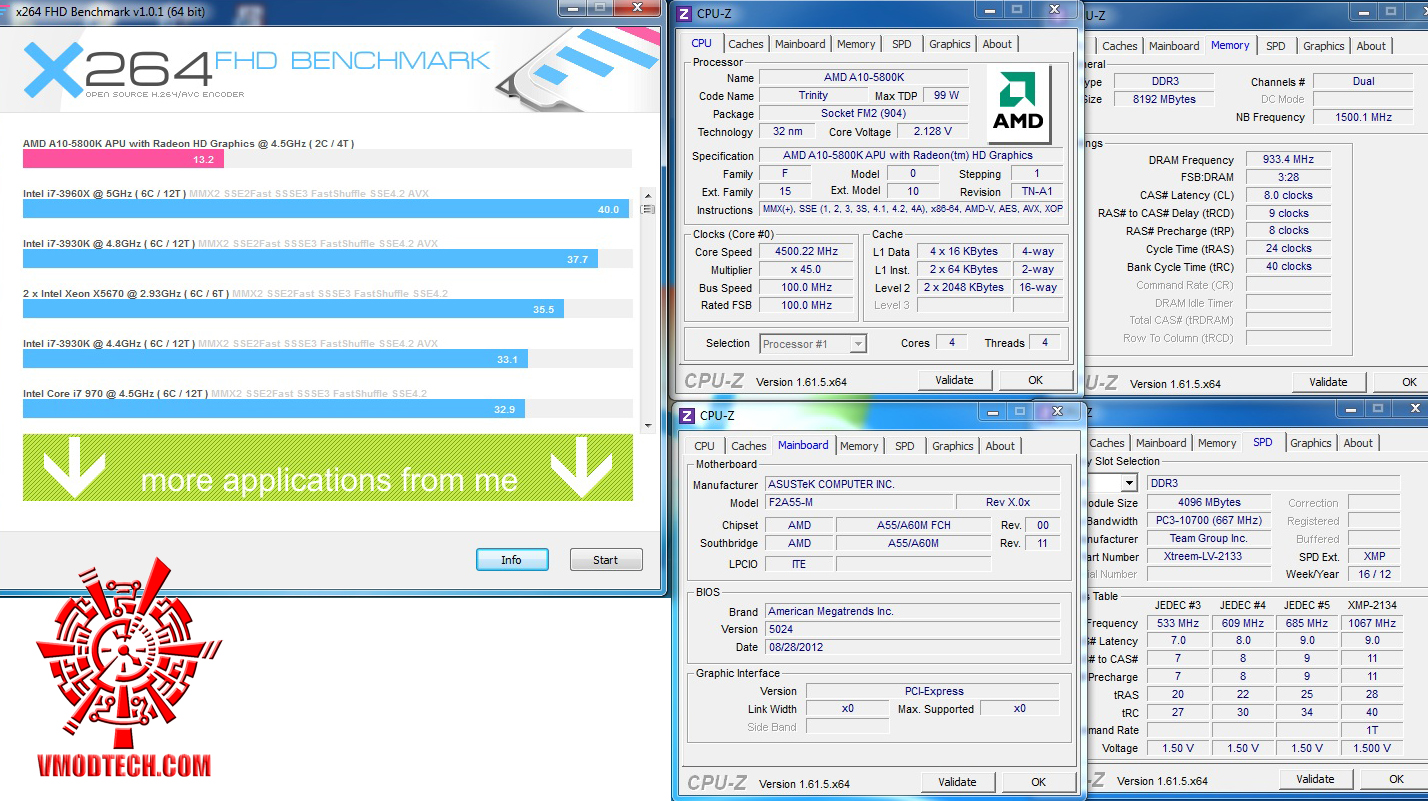Click the Max Bandwidth value 'PC3-10700 (667 MHz)'
Viewport: 1428px width, 801px height.
point(1208,521)
